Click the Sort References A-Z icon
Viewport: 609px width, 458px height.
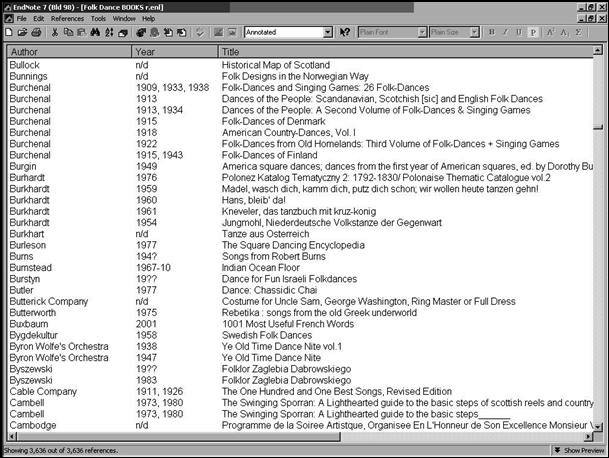tap(109, 32)
